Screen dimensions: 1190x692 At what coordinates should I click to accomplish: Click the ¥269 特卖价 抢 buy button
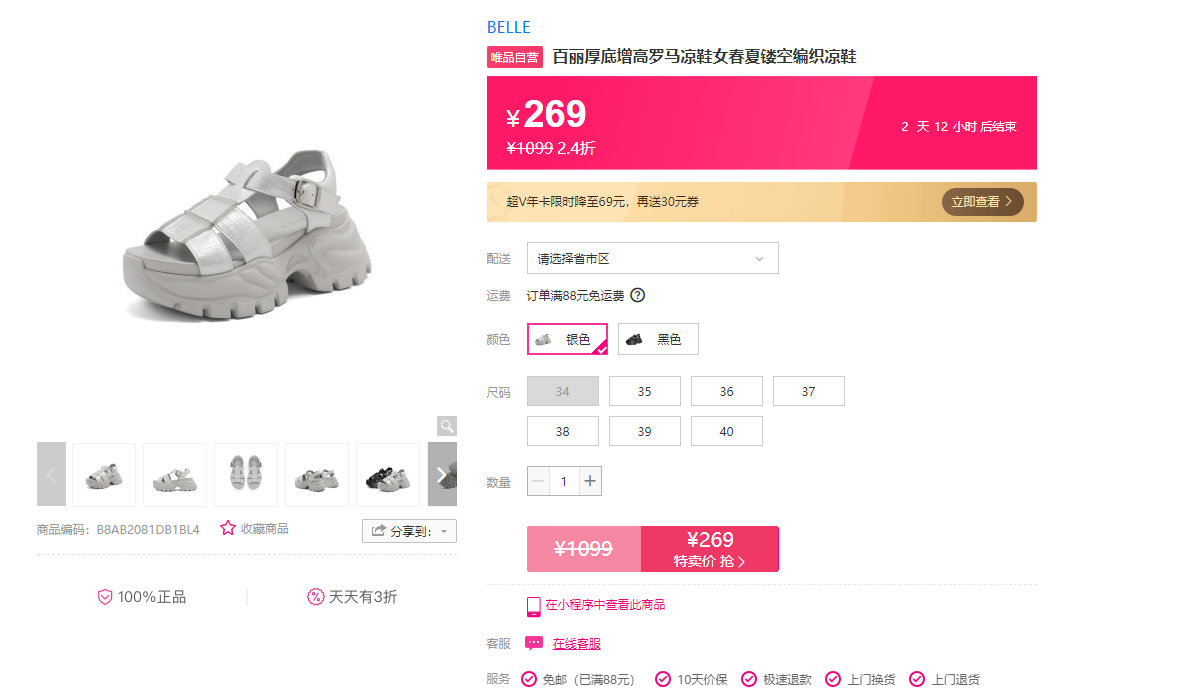(x=710, y=549)
